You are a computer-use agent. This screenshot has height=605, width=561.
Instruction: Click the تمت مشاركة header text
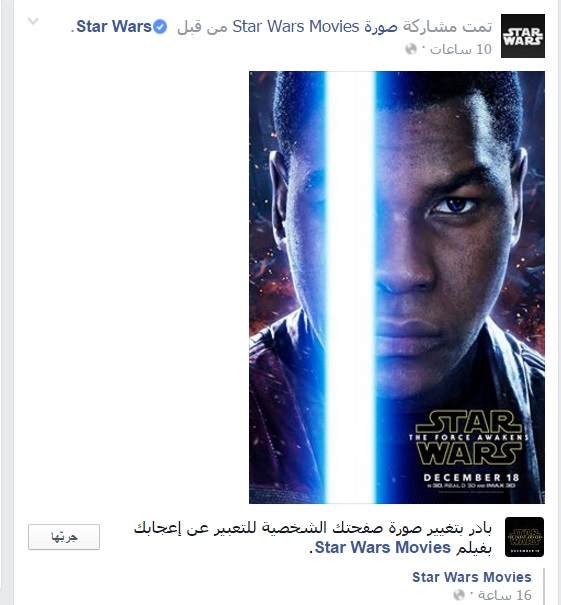pyautogui.click(x=448, y=27)
